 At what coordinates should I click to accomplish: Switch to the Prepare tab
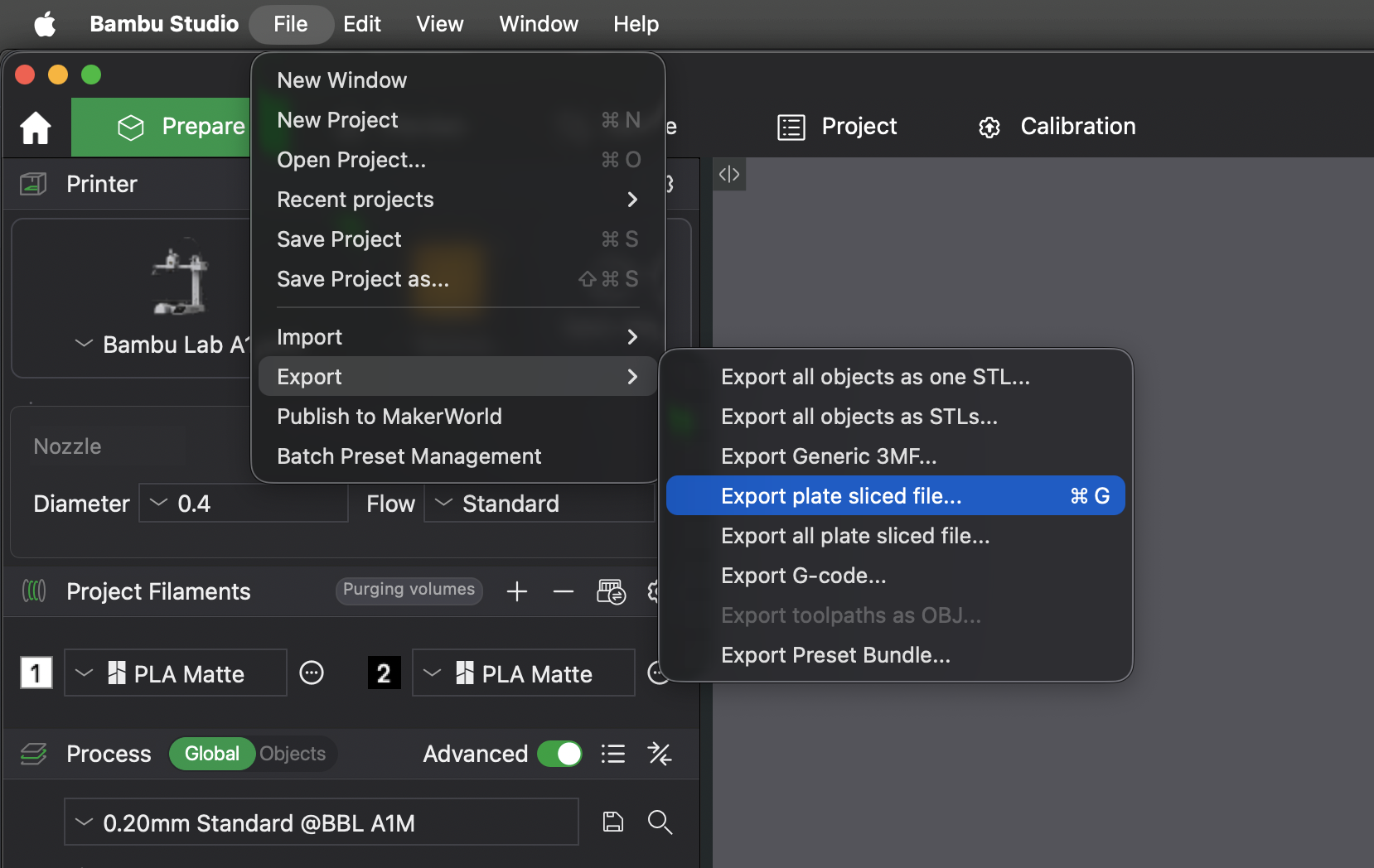click(161, 127)
